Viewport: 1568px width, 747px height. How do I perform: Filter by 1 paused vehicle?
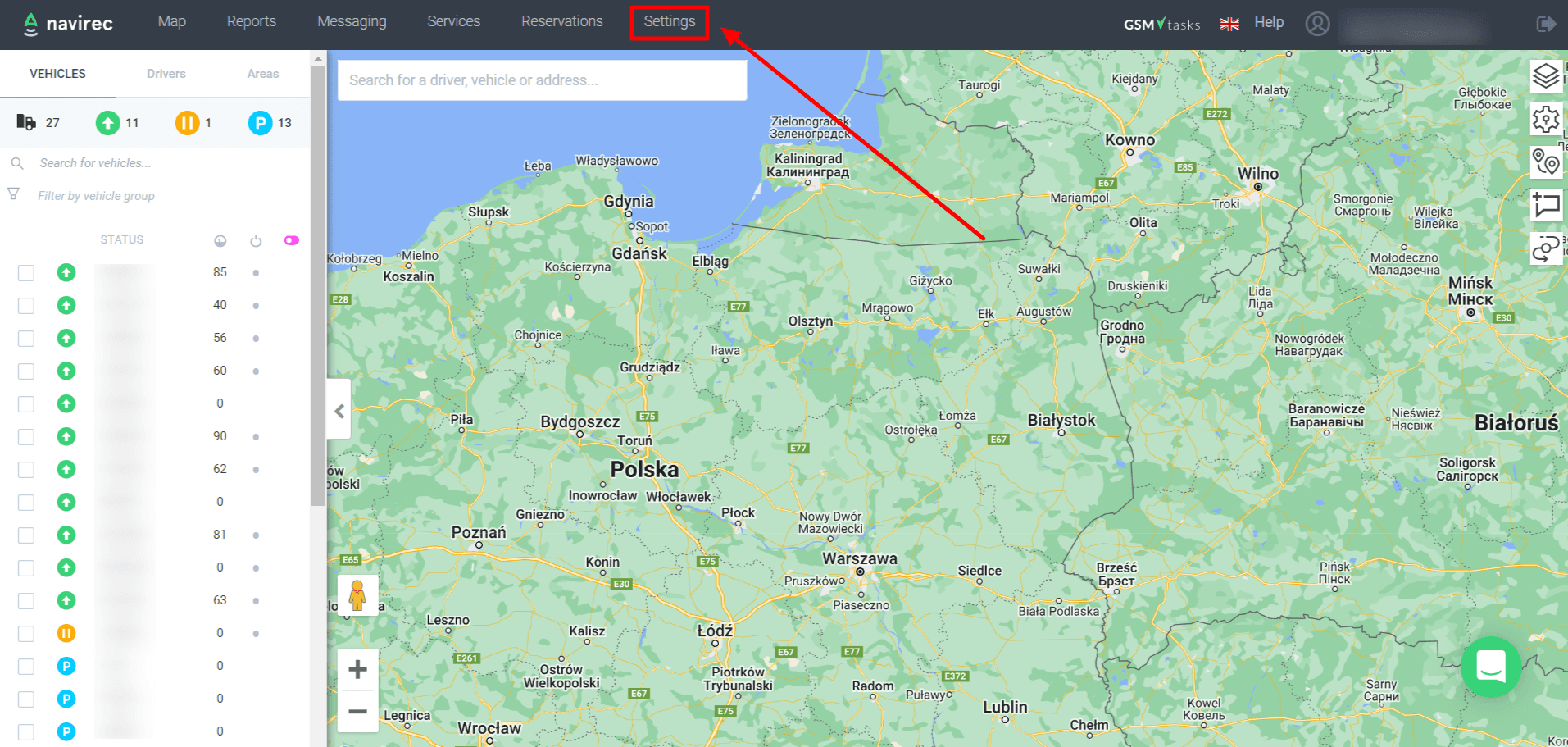pyautogui.click(x=187, y=123)
